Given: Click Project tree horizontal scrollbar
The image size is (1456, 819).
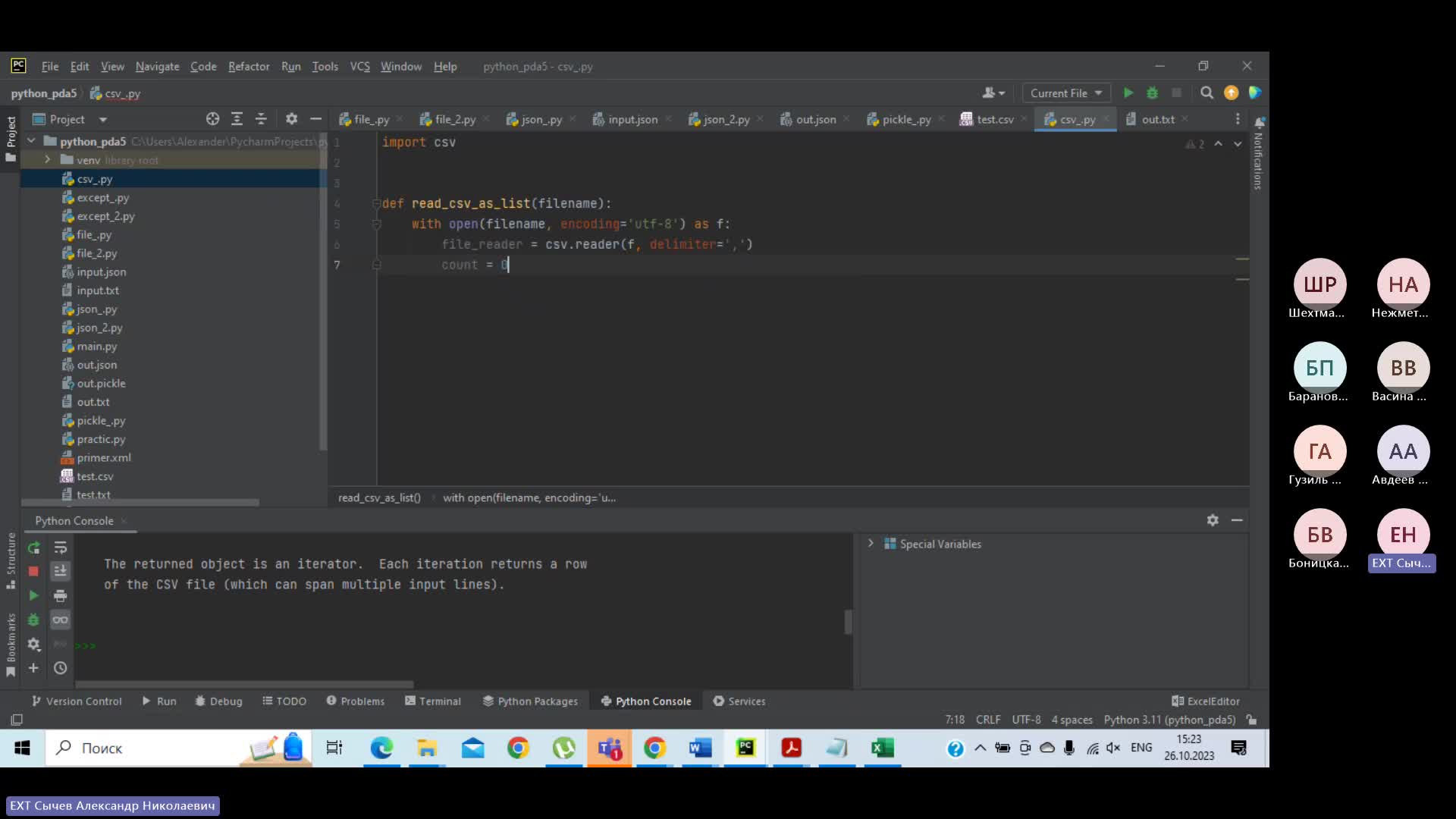Looking at the screenshot, I should point(140,502).
